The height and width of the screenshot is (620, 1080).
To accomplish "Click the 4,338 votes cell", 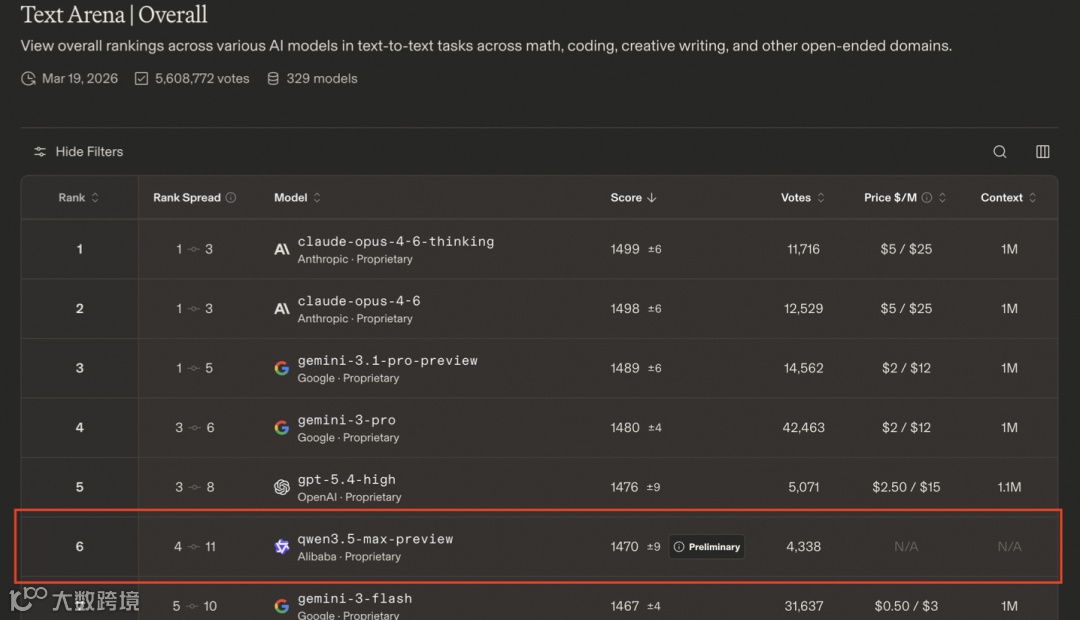I will [x=804, y=547].
